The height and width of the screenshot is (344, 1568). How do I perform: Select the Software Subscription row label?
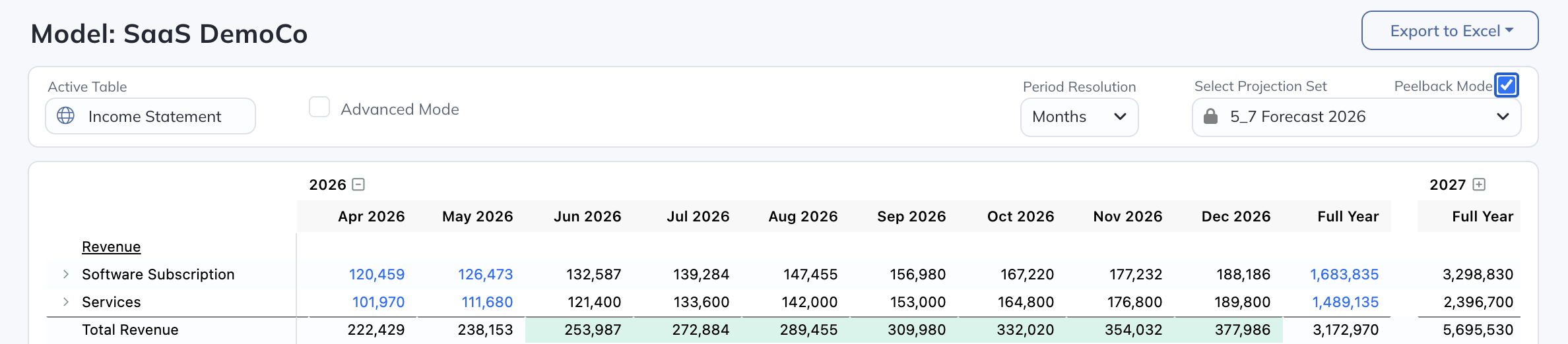[x=158, y=274]
